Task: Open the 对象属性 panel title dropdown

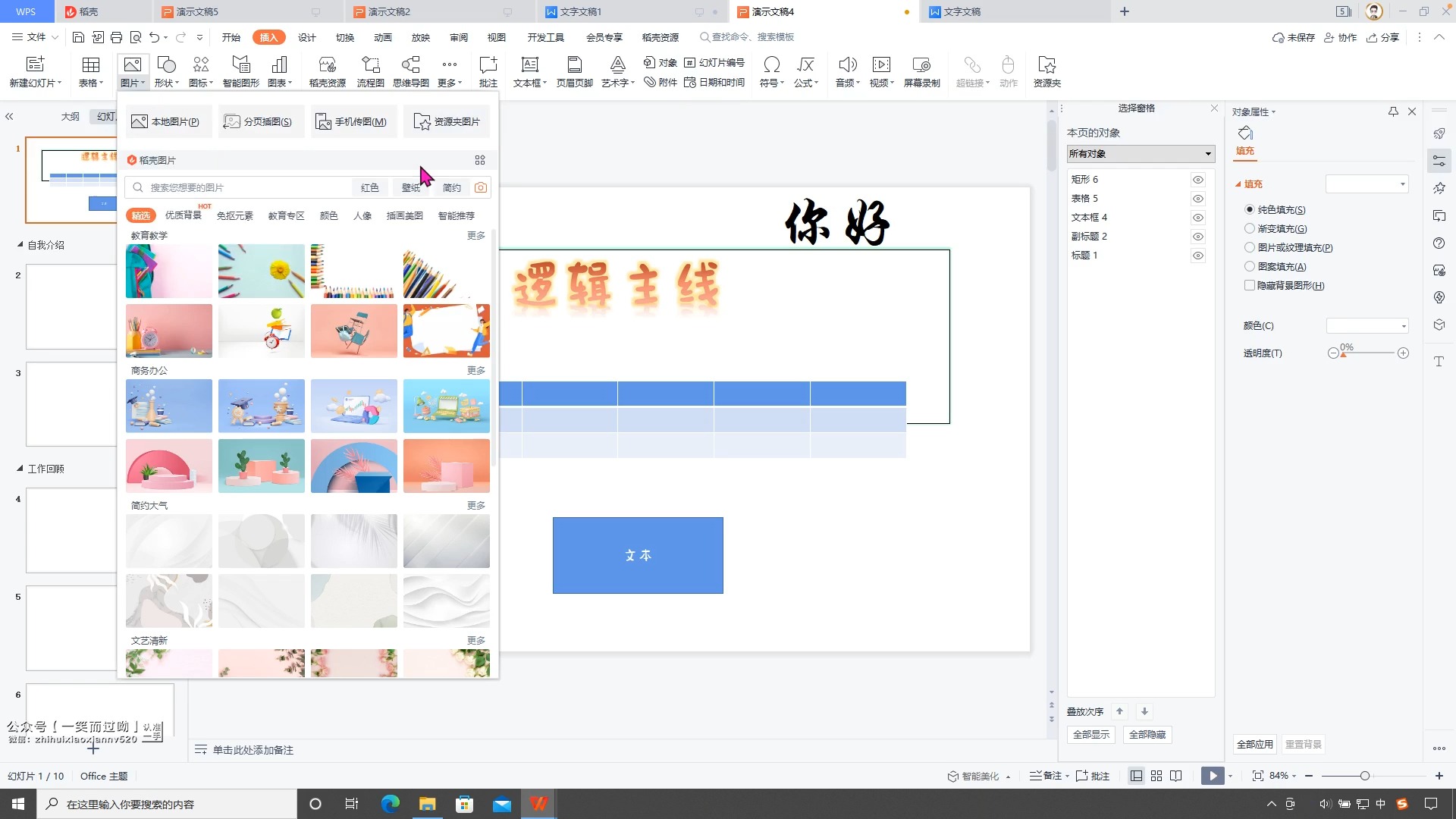Action: [1254, 111]
